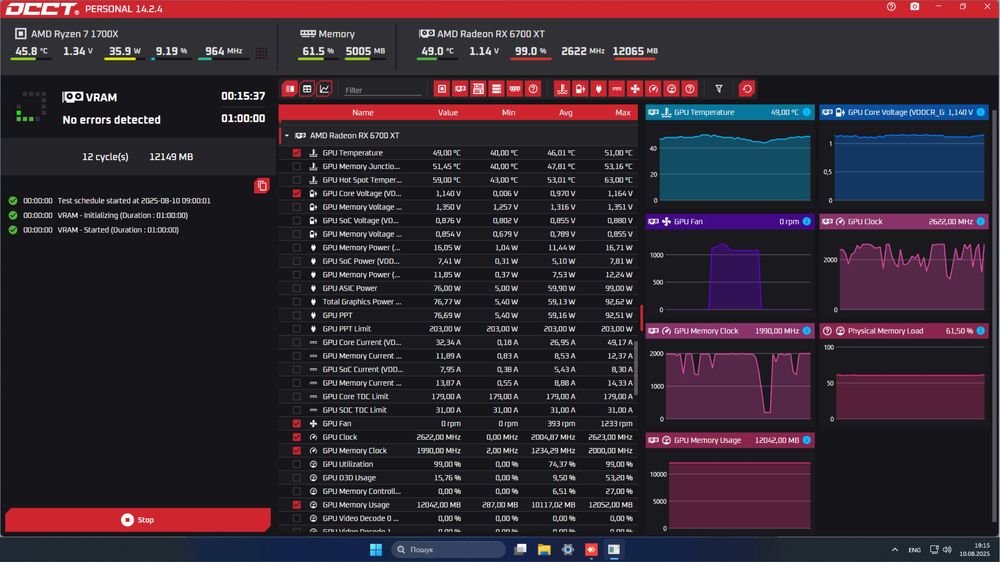The height and width of the screenshot is (562, 1000).
Task: Open OCCT red icon in taskbar
Action: click(591, 550)
